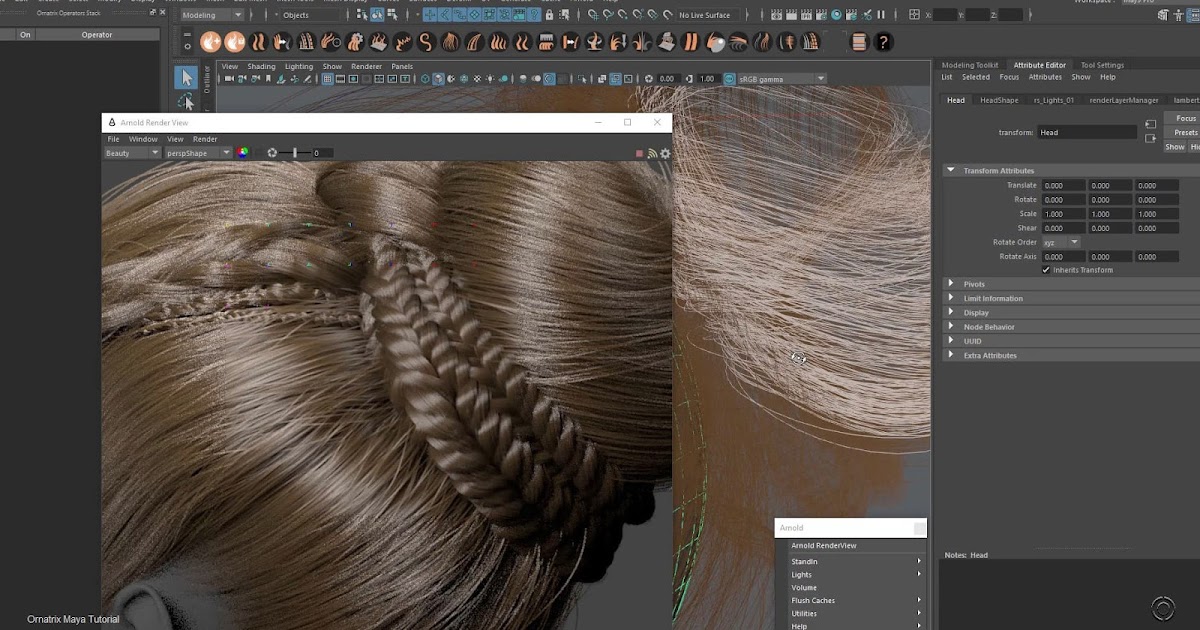This screenshot has width=1200, height=630.
Task: Toggle smooth shade all in viewport toolbar
Action: 439,79
